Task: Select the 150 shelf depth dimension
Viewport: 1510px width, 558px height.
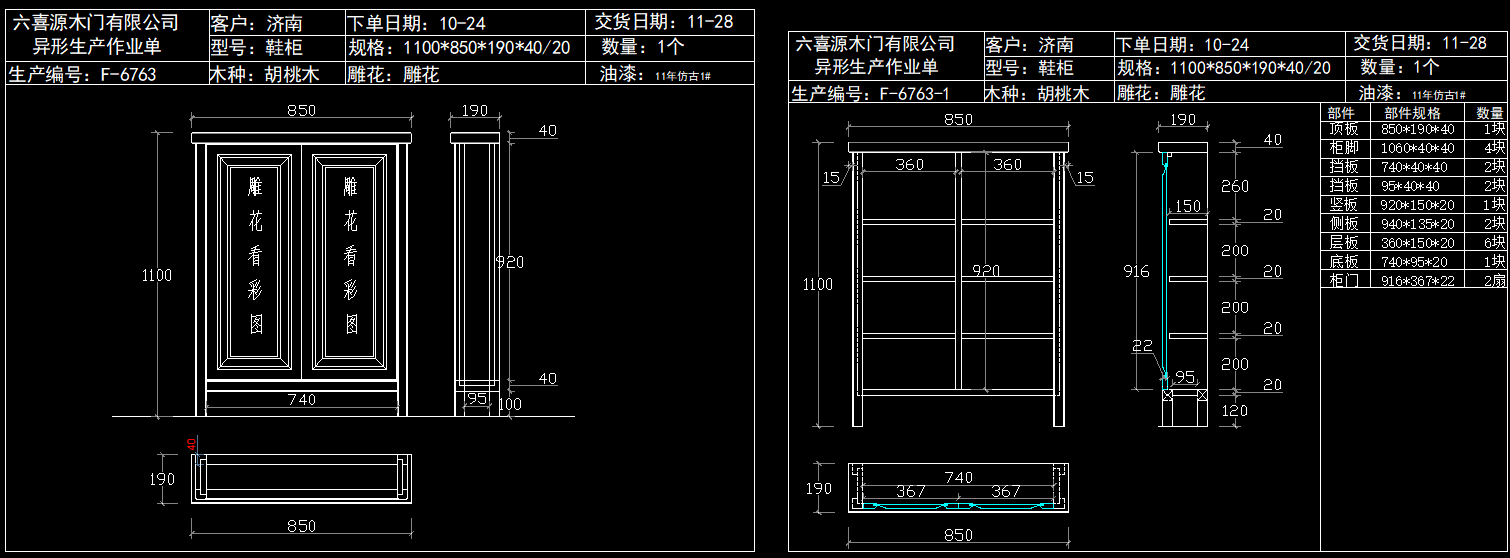Action: click(1187, 206)
